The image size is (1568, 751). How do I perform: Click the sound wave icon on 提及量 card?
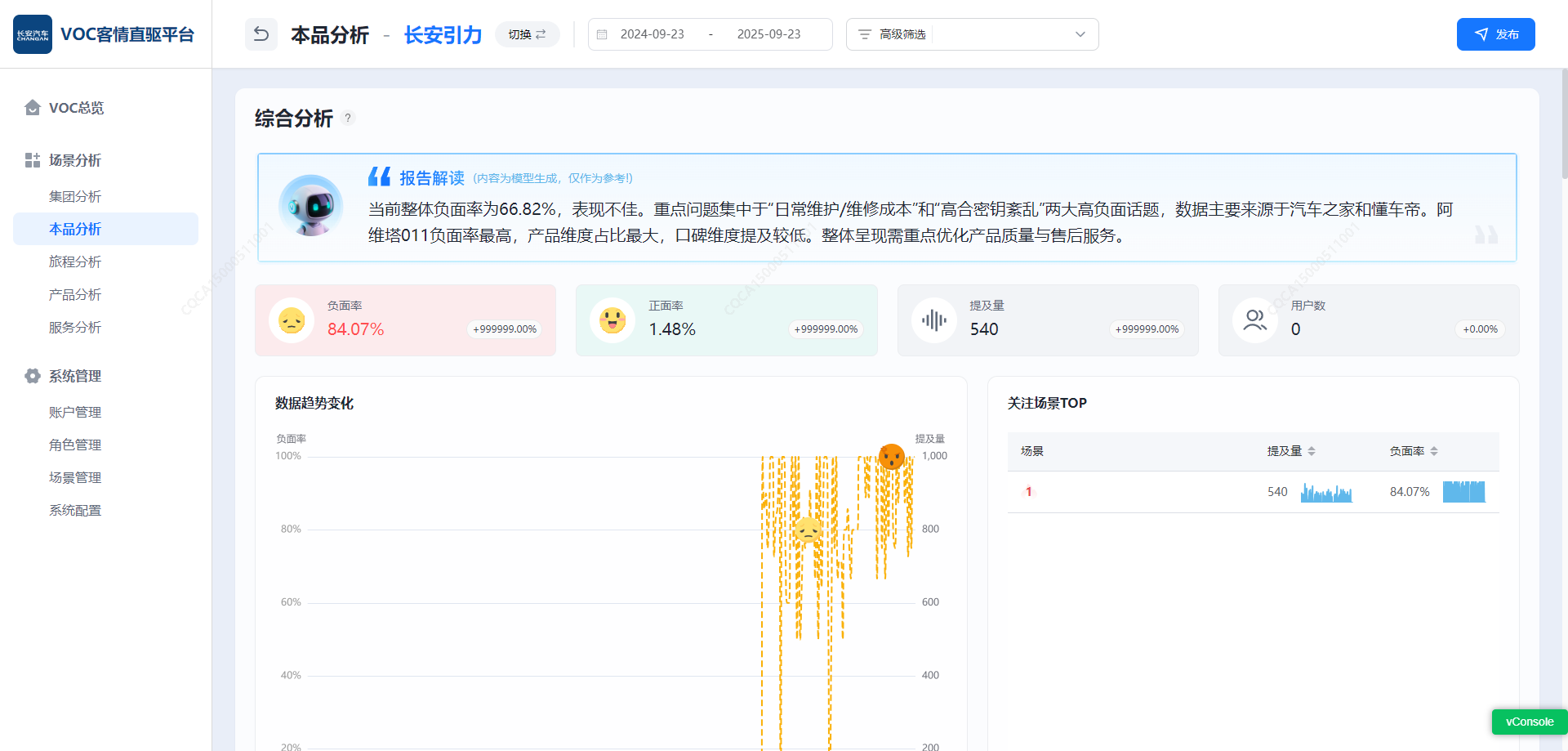point(933,320)
